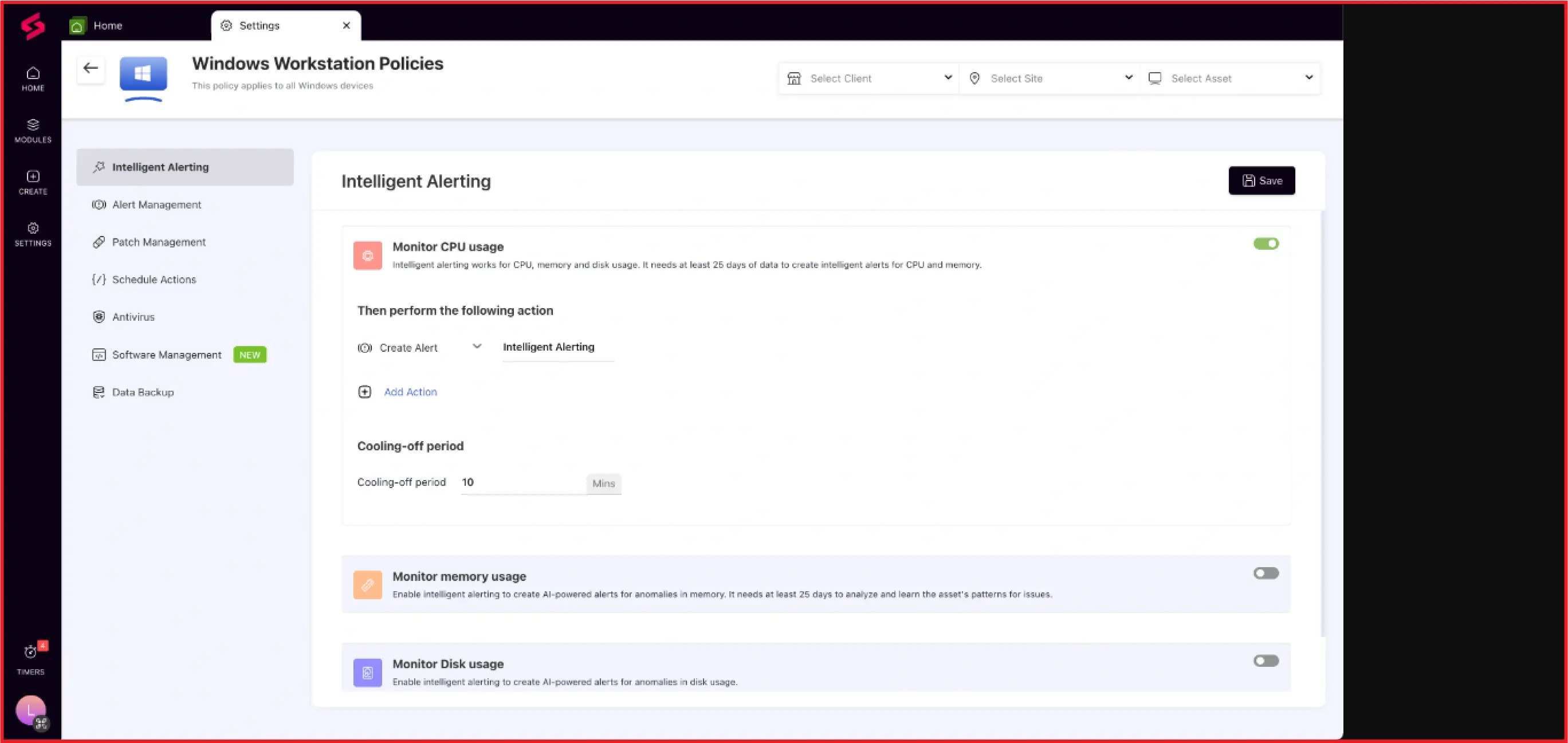The image size is (1568, 743).
Task: Select the Alert Management sidebar icon
Action: pos(99,205)
